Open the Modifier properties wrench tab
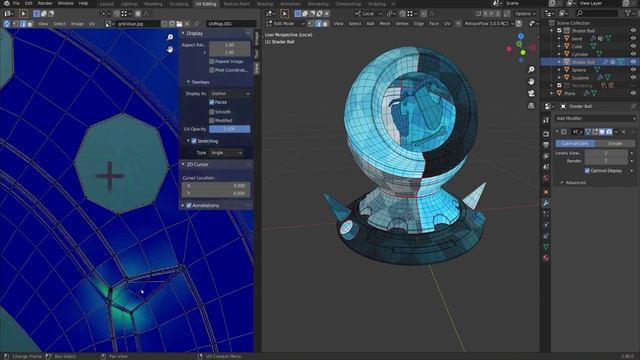This screenshot has width=640, height=360. pyautogui.click(x=546, y=203)
